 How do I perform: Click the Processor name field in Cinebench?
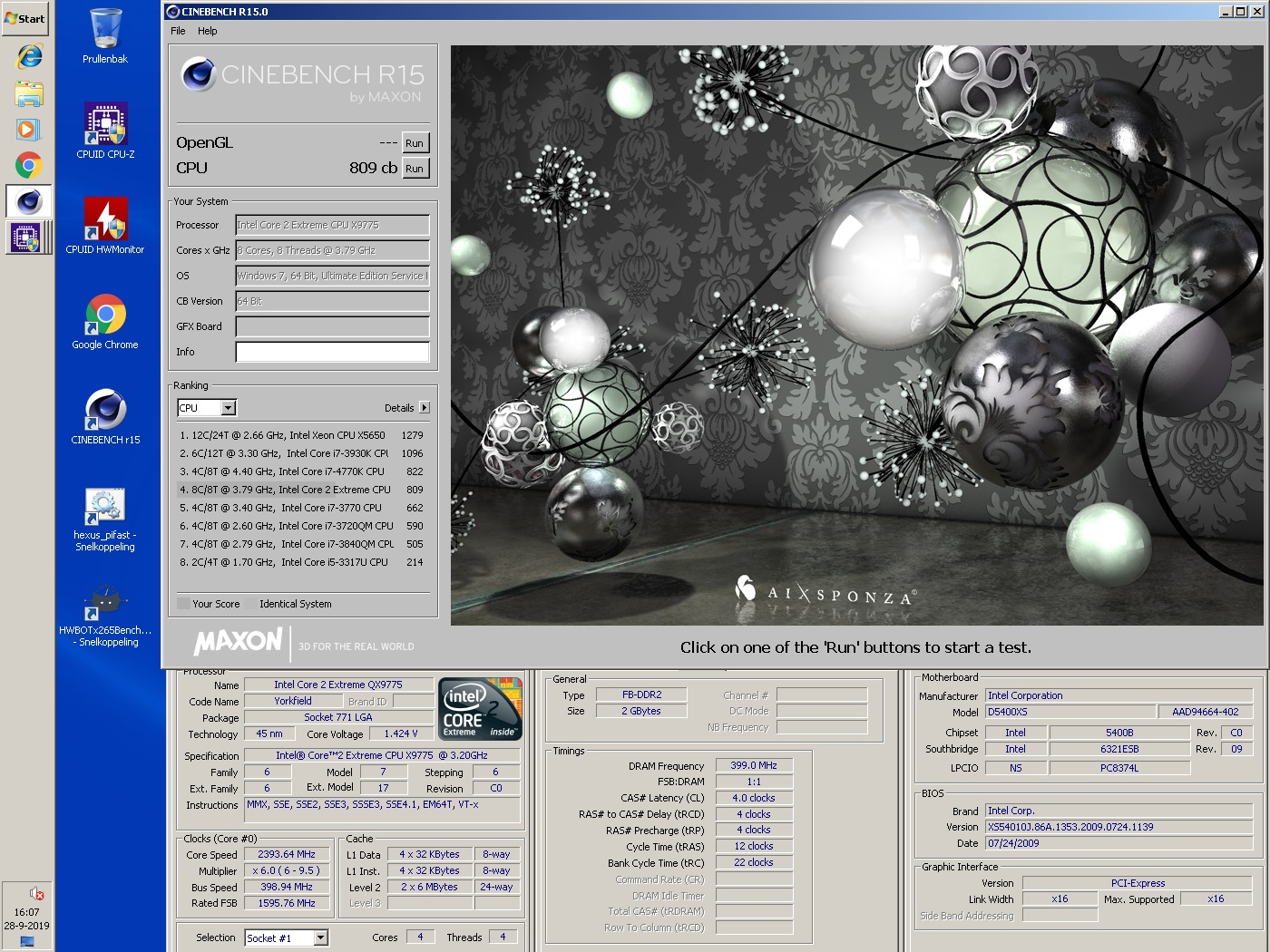tap(332, 225)
